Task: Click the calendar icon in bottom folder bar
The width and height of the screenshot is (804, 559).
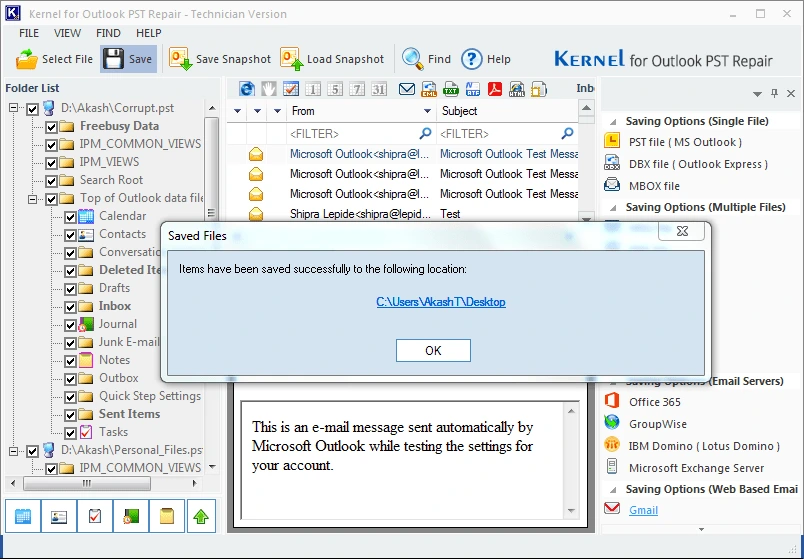Action: (23, 516)
